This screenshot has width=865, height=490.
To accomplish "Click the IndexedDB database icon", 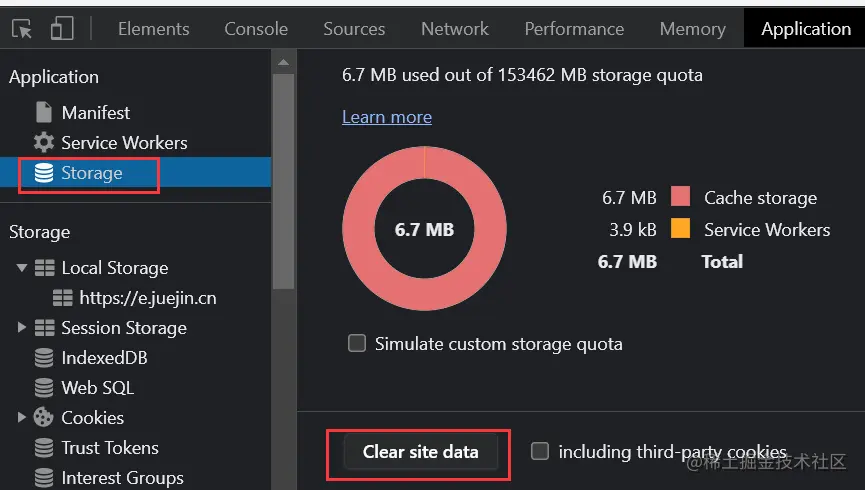I will (44, 358).
